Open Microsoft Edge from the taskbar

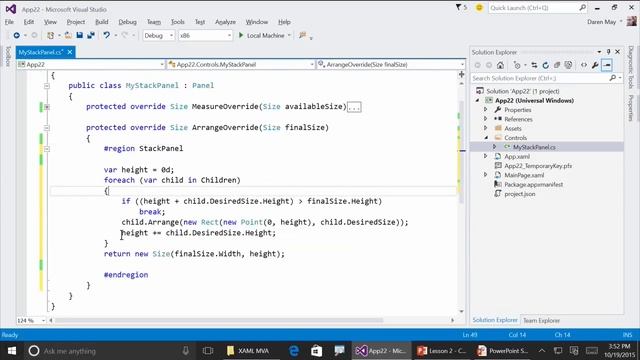[293, 351]
